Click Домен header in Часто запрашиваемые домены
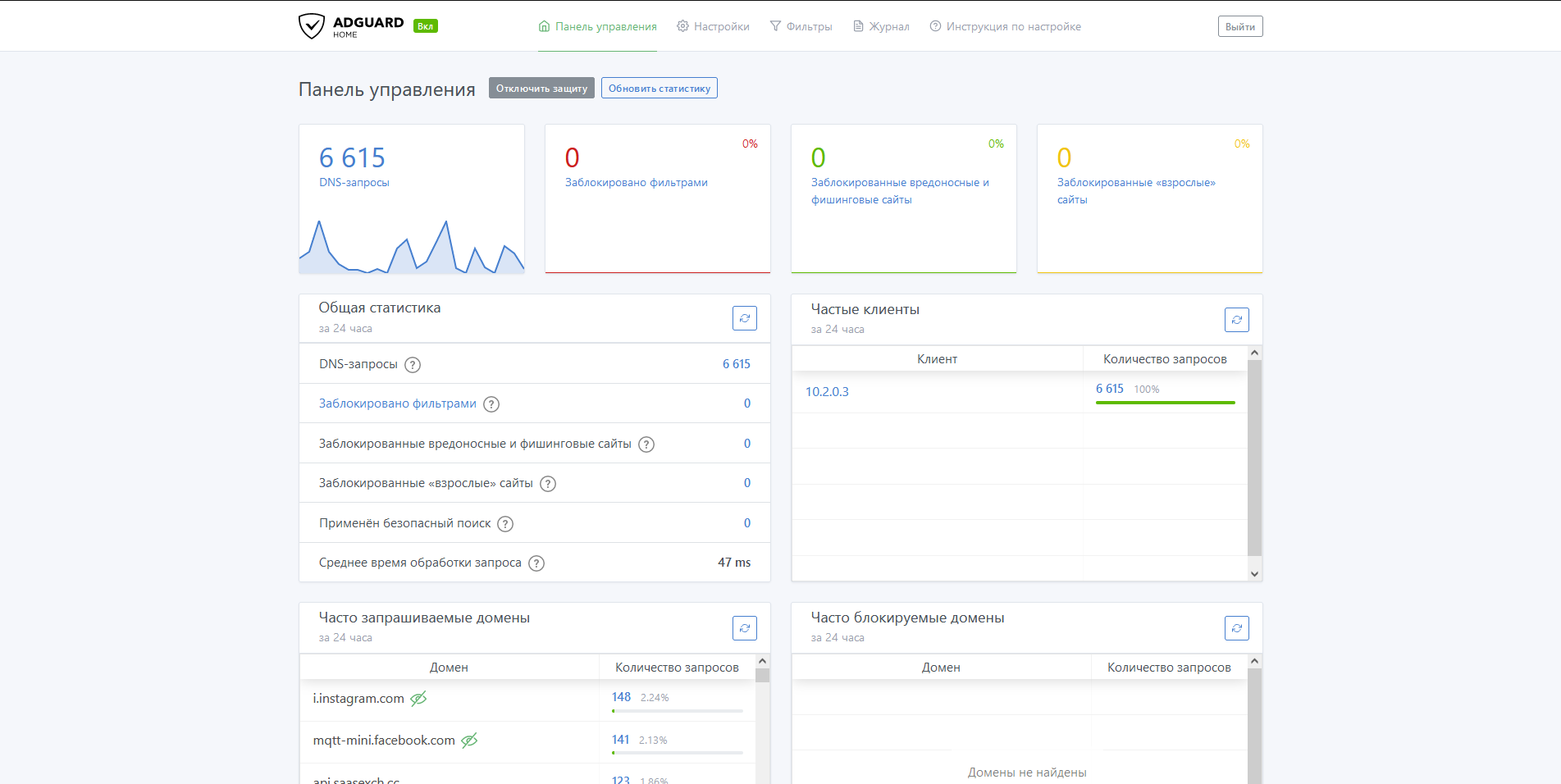 [x=450, y=668]
